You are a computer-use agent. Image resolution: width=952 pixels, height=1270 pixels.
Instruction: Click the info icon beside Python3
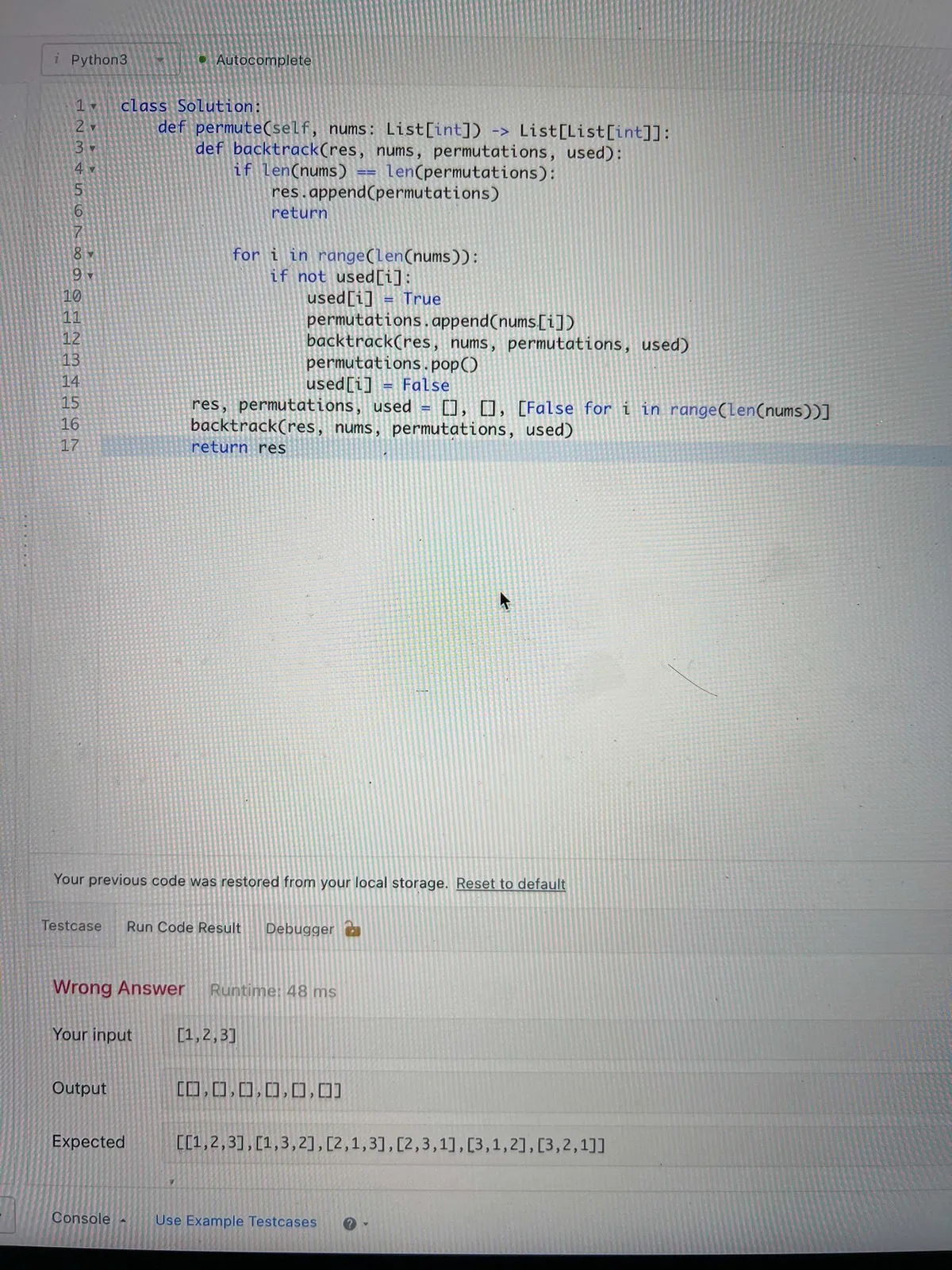point(56,60)
